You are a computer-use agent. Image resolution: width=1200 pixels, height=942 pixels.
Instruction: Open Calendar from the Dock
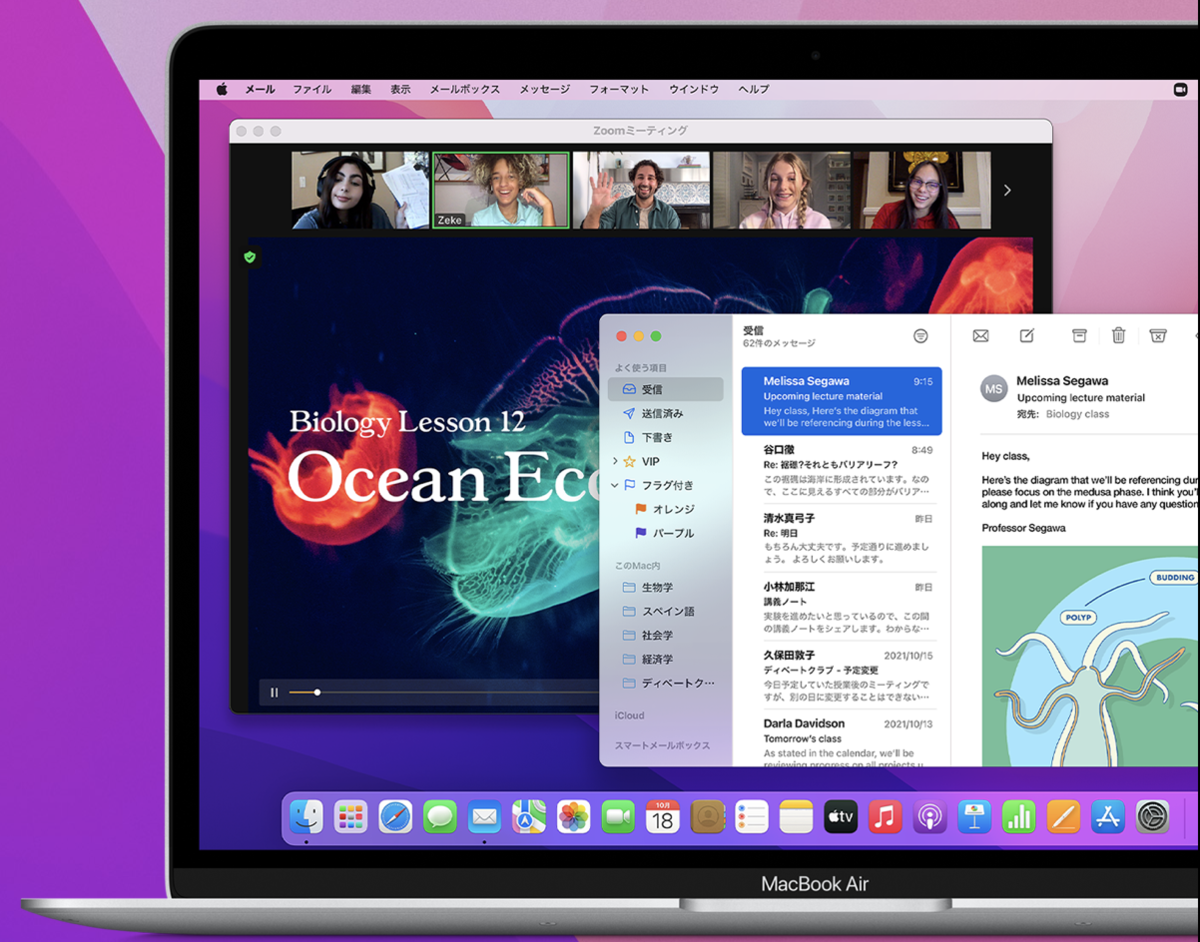click(663, 817)
